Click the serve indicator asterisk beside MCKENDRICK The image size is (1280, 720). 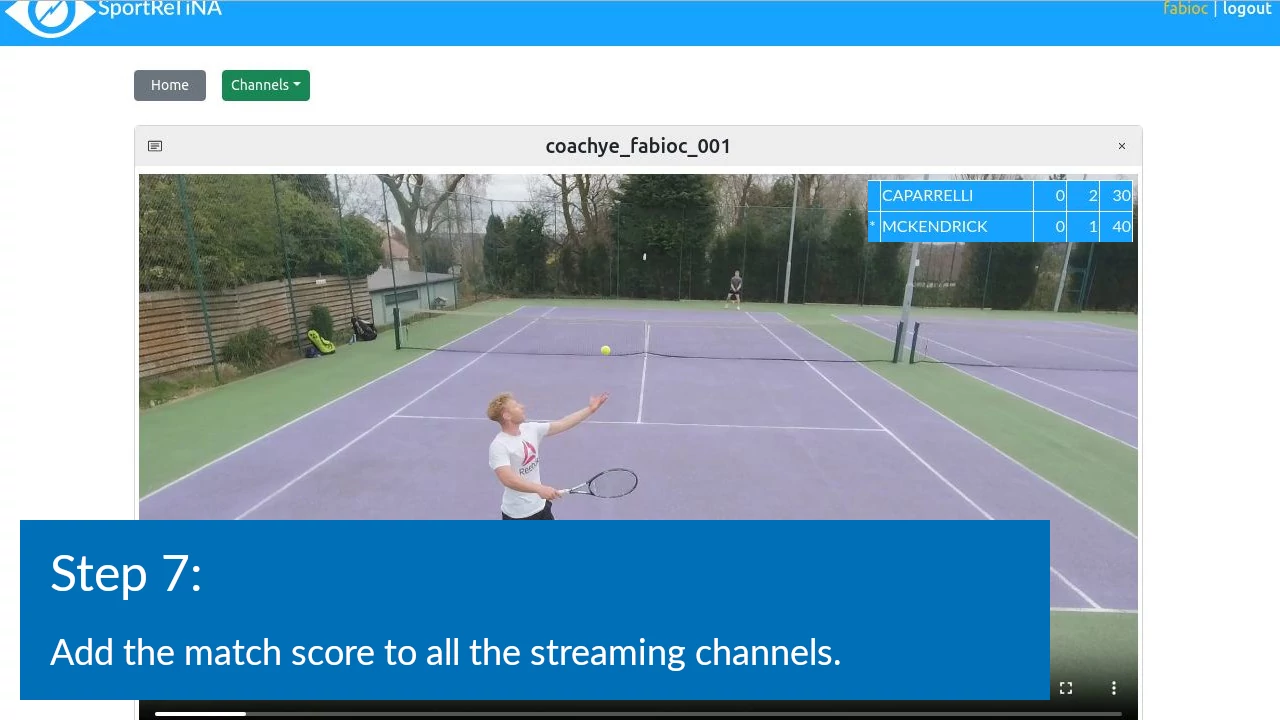[x=872, y=227]
